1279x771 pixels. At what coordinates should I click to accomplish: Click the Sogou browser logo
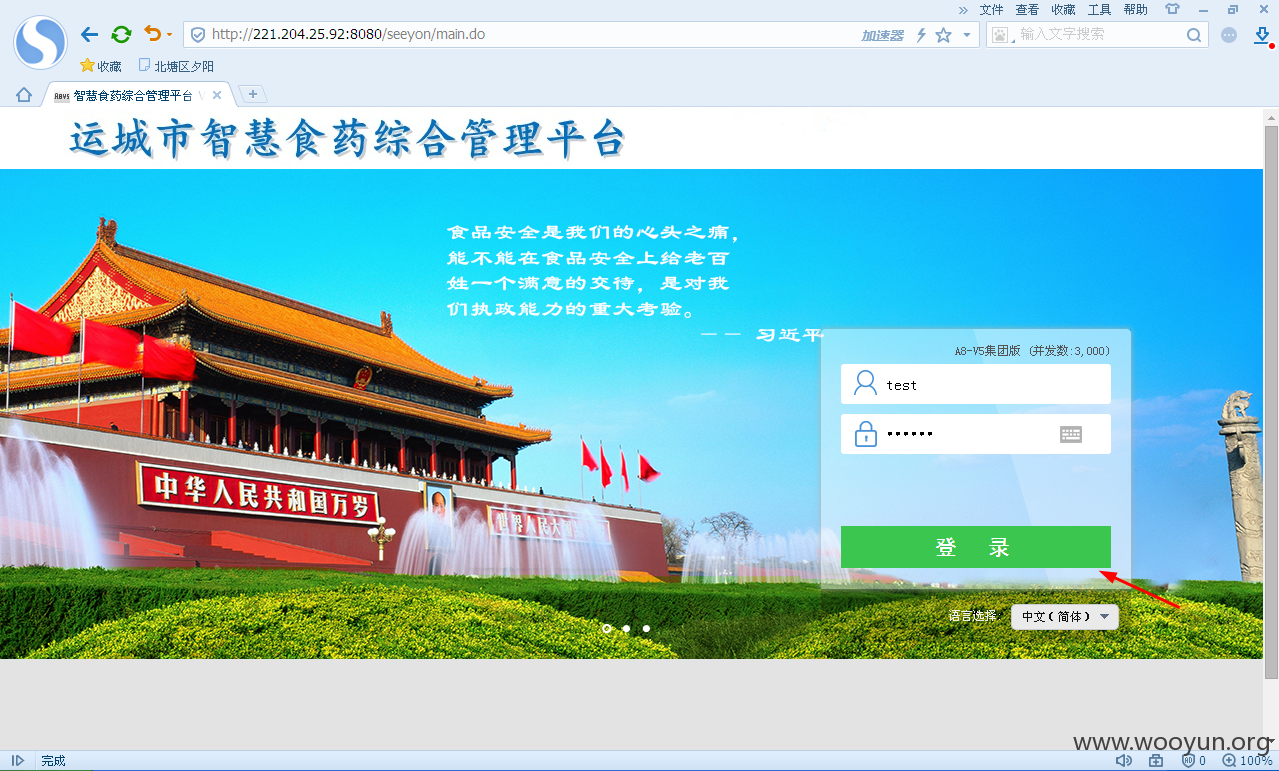[x=40, y=42]
